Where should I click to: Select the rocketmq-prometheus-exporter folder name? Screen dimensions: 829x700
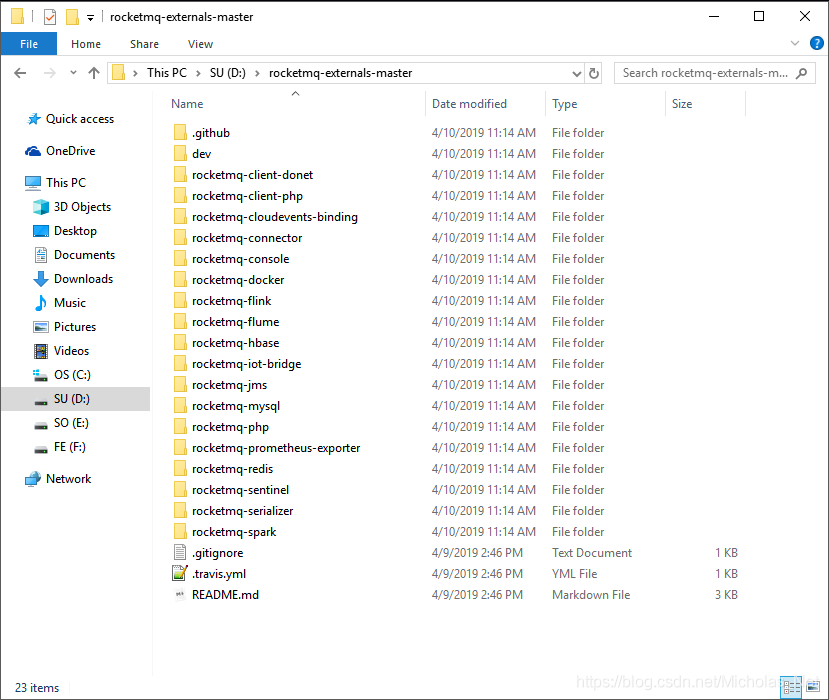tap(276, 448)
